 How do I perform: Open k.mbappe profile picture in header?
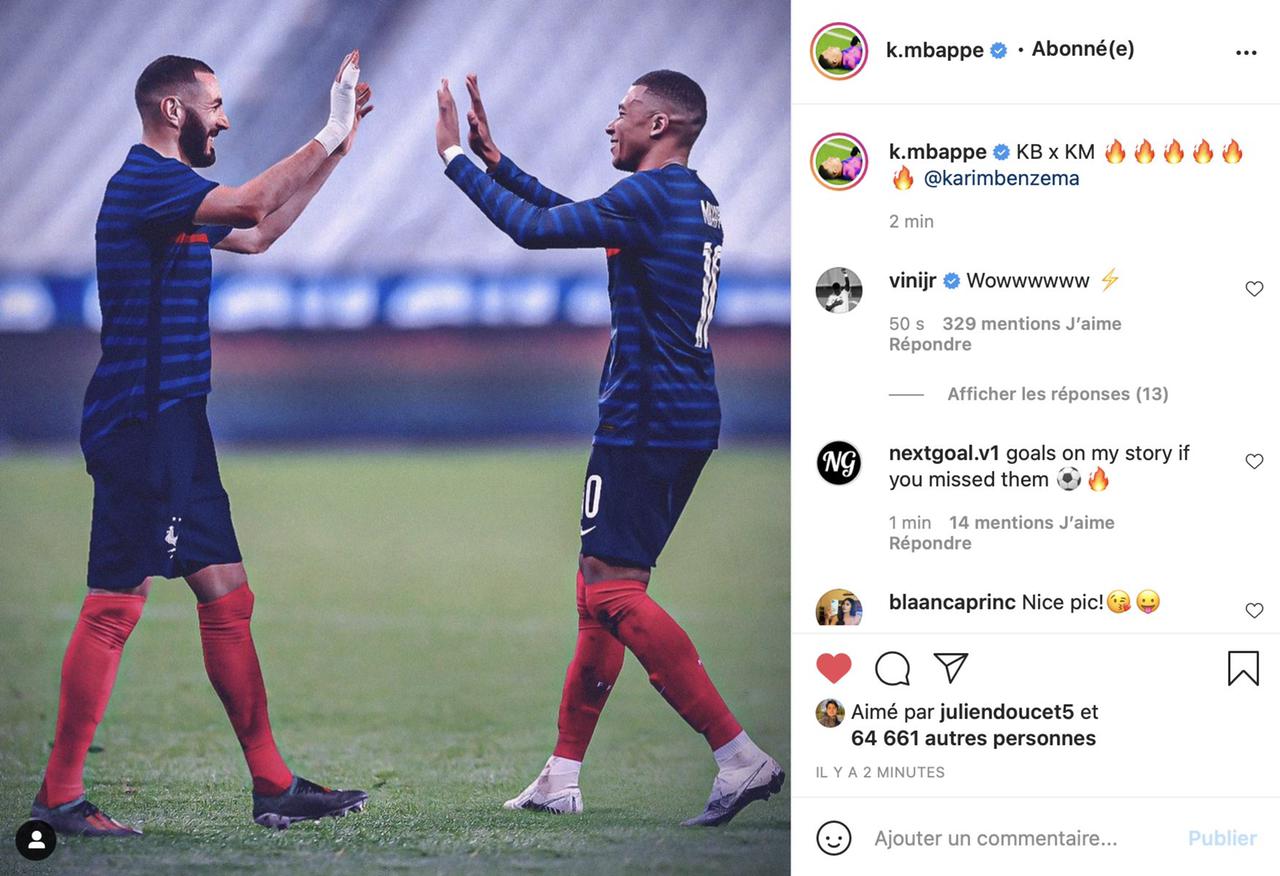coord(839,51)
